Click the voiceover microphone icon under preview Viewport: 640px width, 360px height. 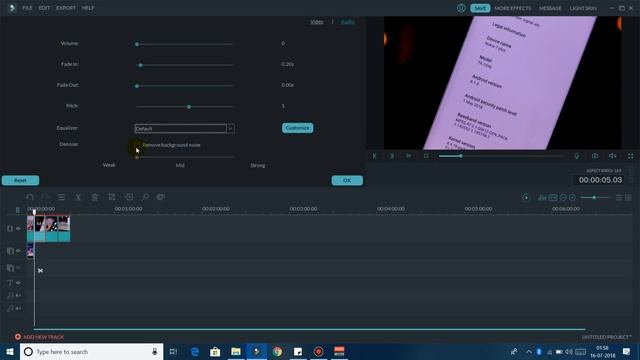coord(577,156)
